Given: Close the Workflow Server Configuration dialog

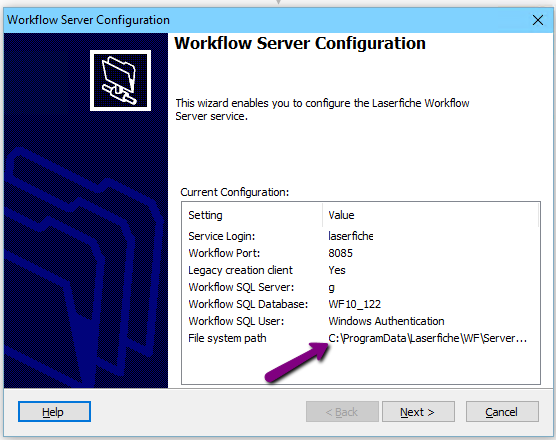Looking at the screenshot, I should point(538,20).
